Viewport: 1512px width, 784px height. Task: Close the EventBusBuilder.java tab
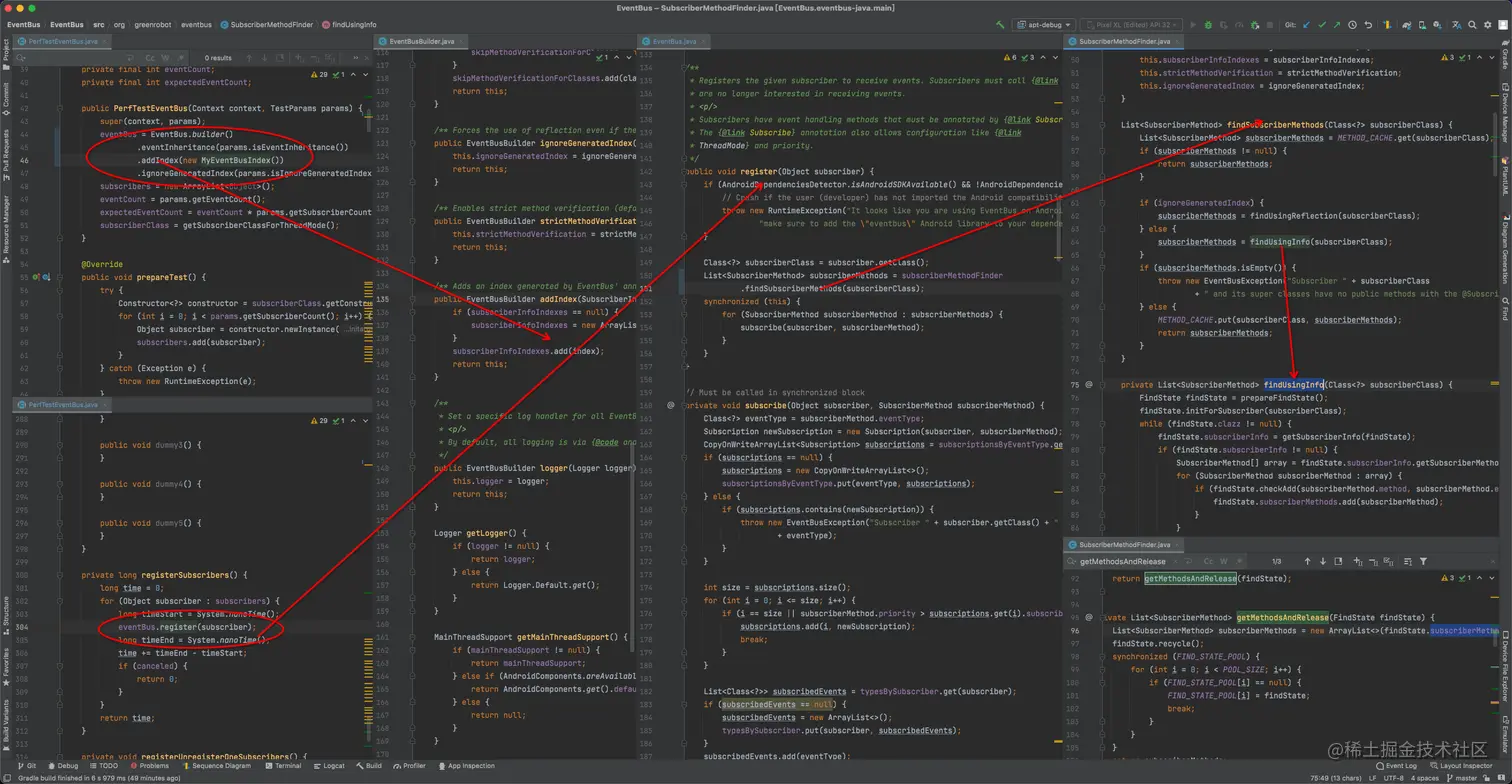463,42
